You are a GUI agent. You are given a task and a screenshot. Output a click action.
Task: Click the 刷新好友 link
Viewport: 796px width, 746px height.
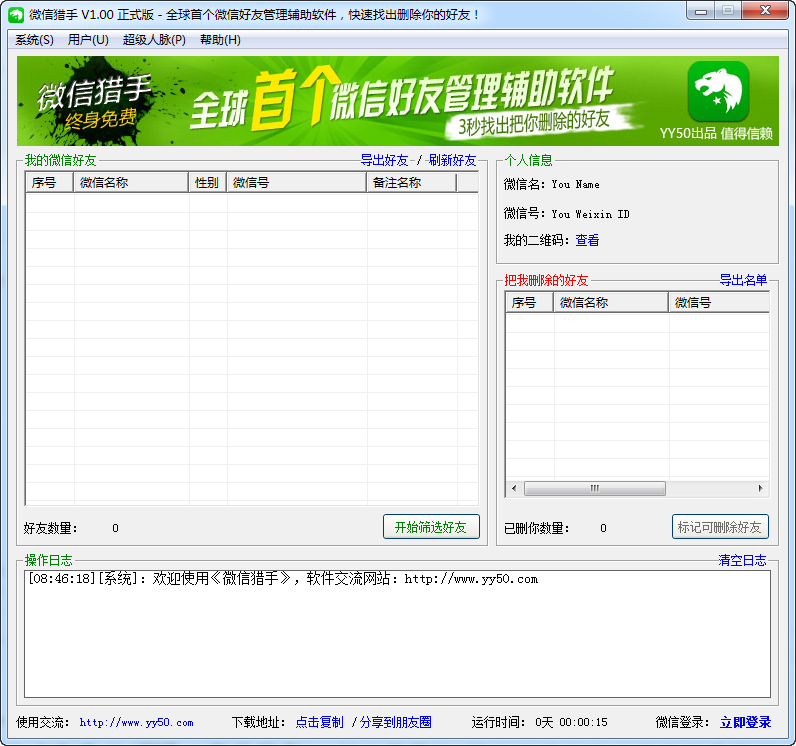click(452, 160)
